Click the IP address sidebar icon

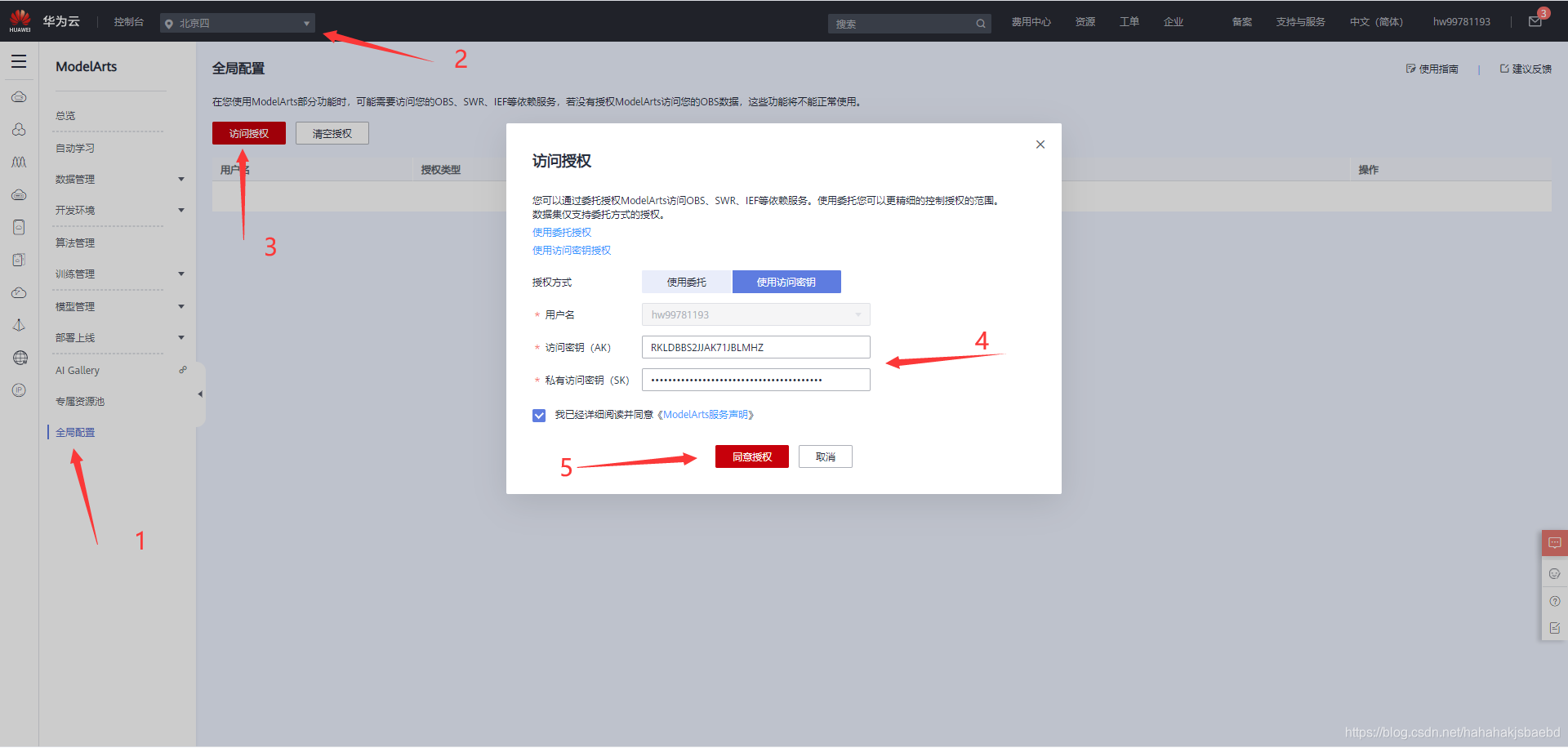coord(19,390)
